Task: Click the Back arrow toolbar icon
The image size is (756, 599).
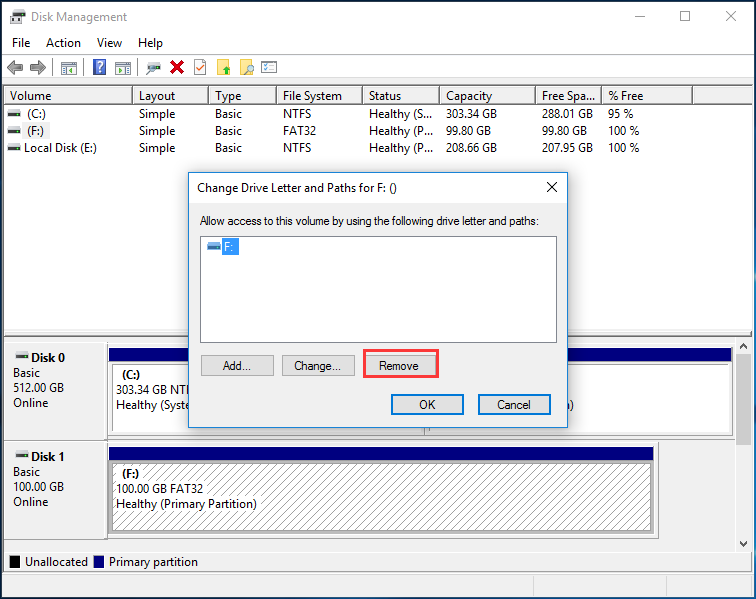Action: coord(15,68)
